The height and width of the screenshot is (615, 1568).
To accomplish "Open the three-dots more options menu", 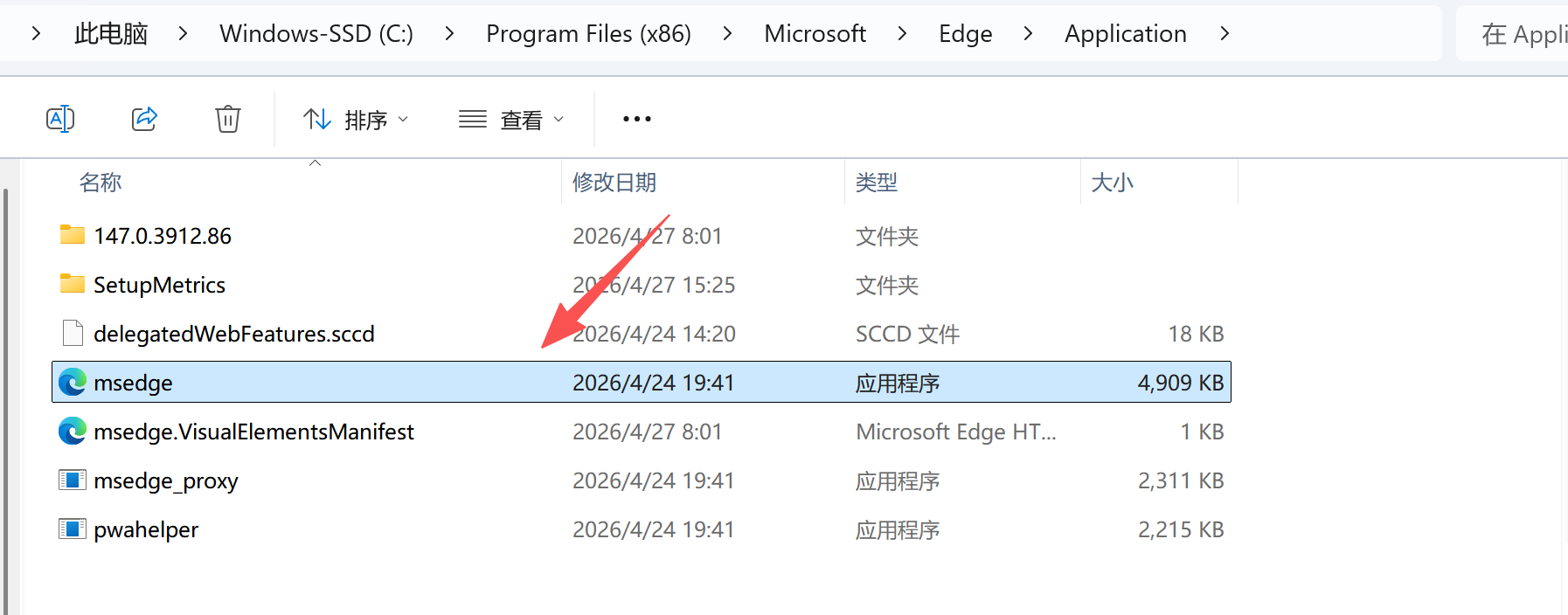I will tap(637, 119).
